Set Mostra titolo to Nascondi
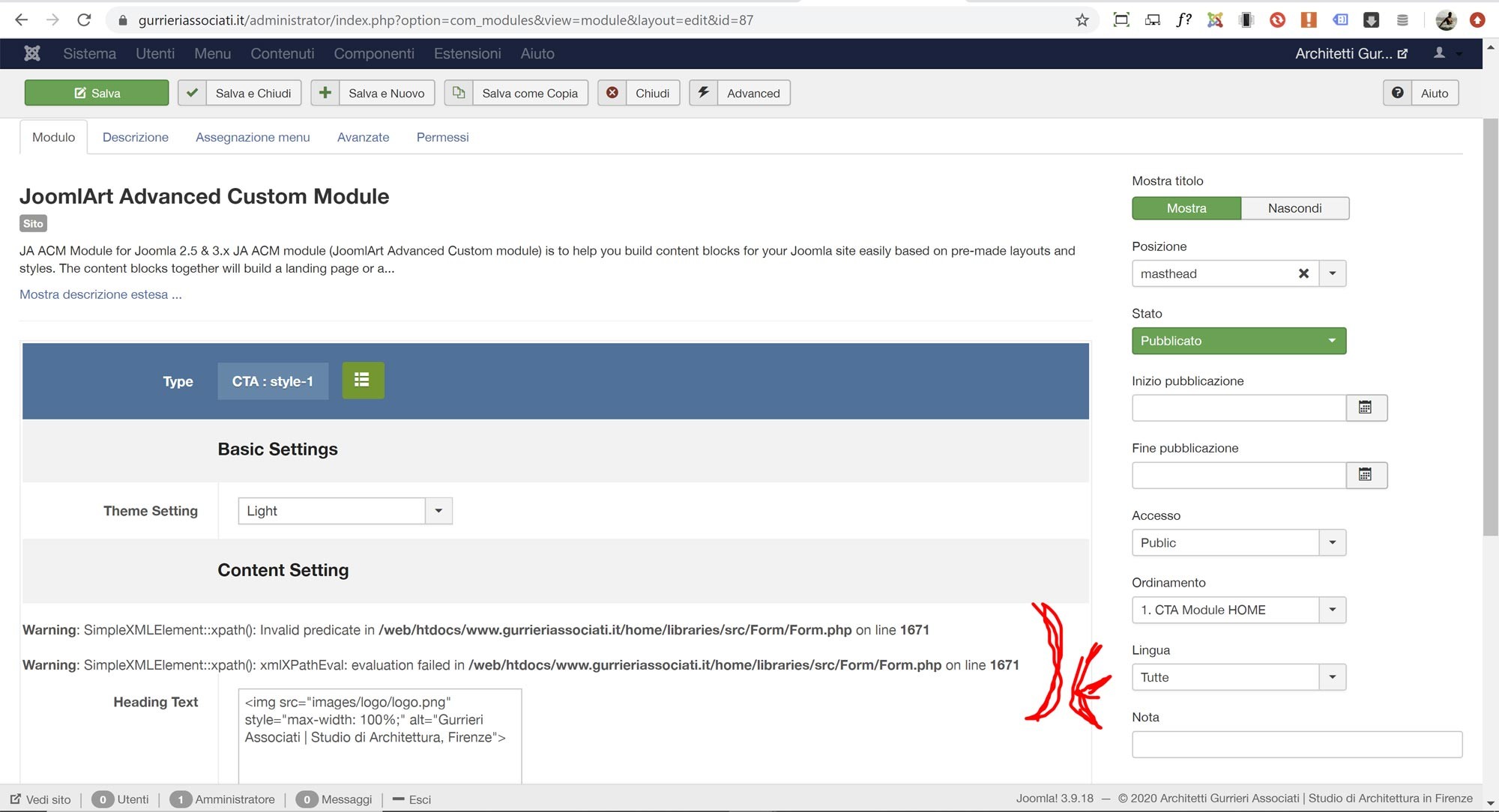This screenshot has height=812, width=1499. (1294, 208)
